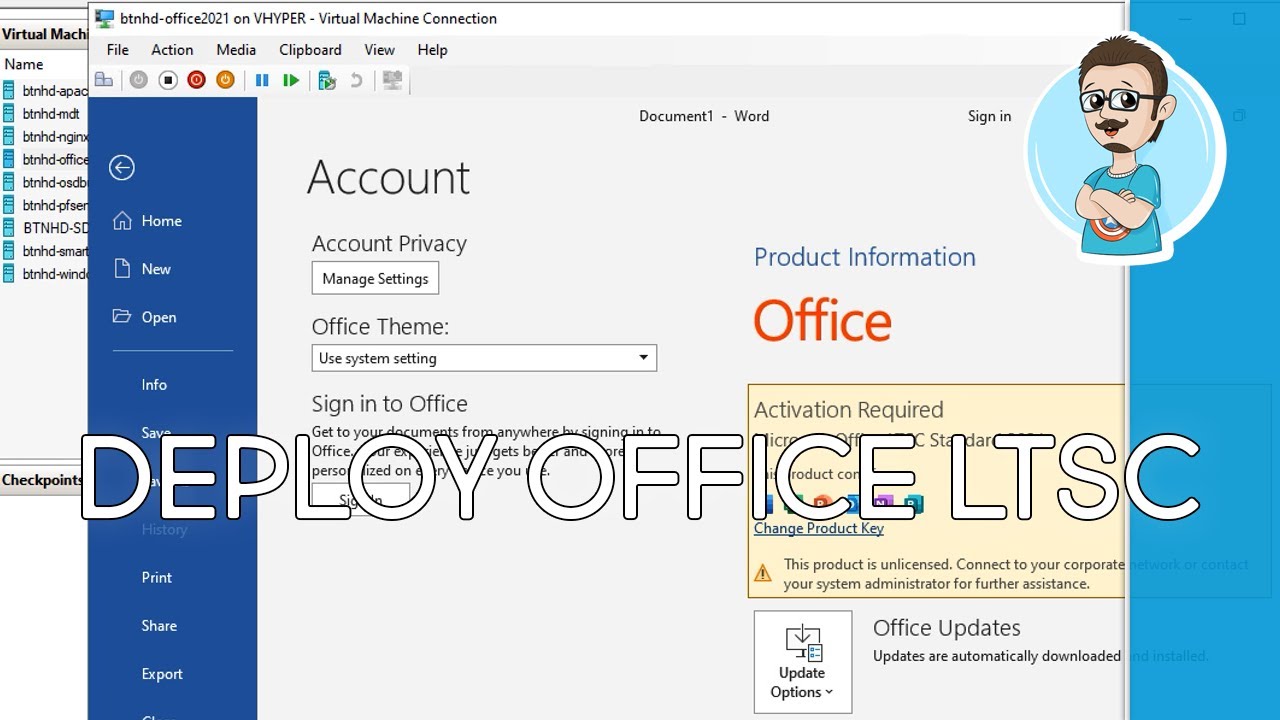
Task: Open the Update Options dropdown button
Action: 803,662
